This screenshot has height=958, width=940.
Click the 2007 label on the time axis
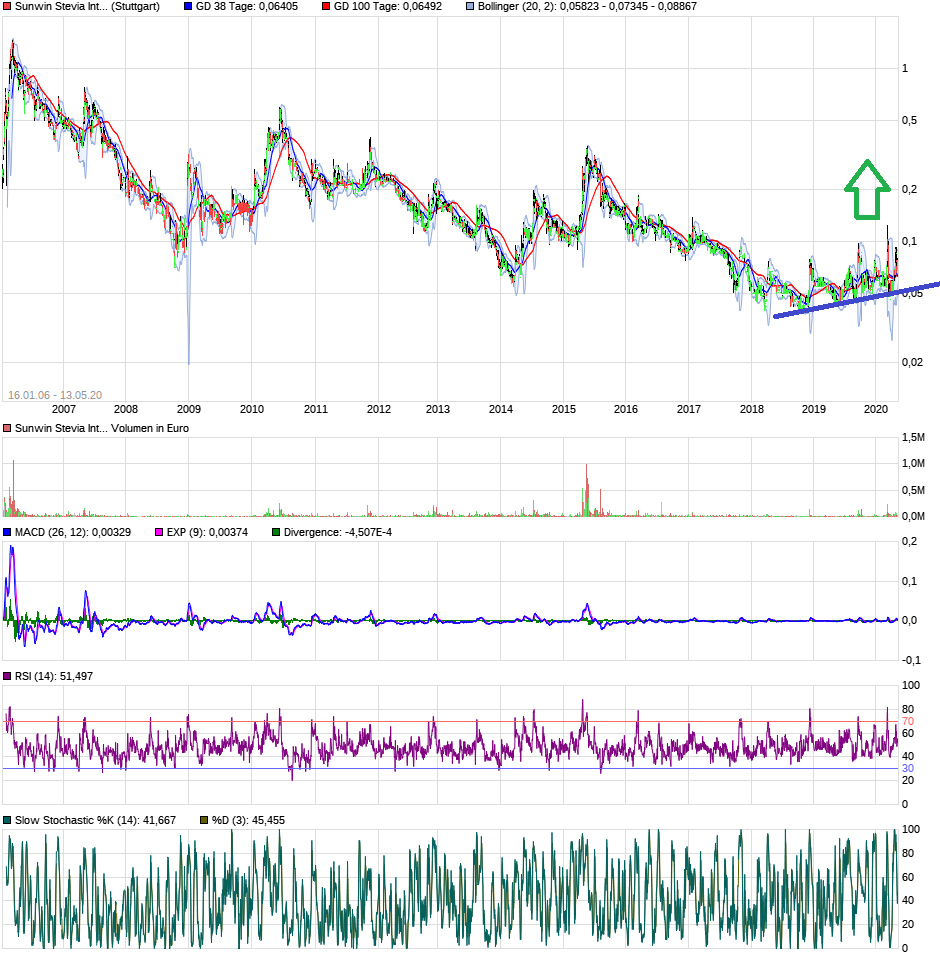(x=64, y=409)
